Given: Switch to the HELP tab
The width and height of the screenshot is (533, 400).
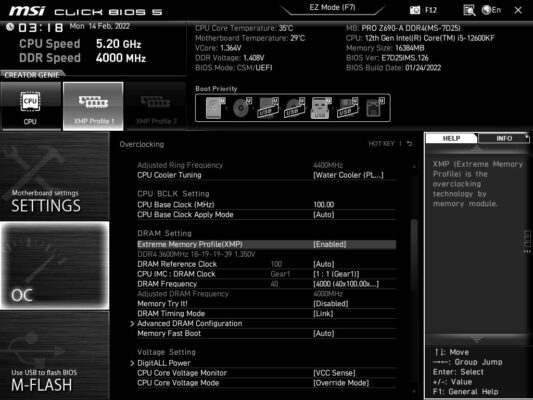Looking at the screenshot, I should [x=451, y=138].
